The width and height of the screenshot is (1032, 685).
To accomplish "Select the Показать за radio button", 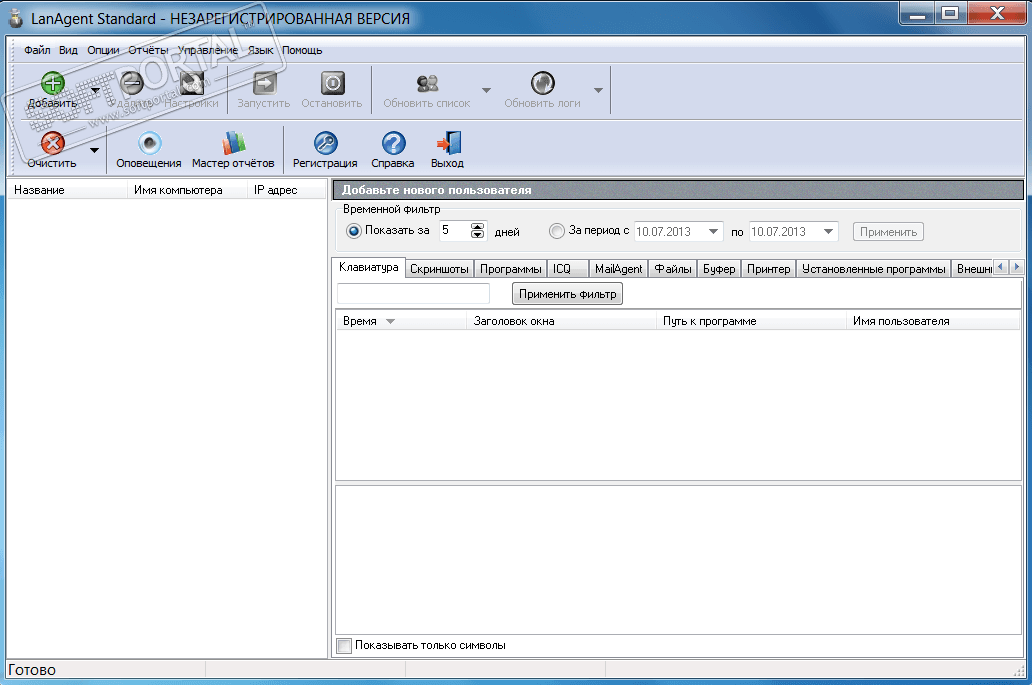I will (x=353, y=231).
